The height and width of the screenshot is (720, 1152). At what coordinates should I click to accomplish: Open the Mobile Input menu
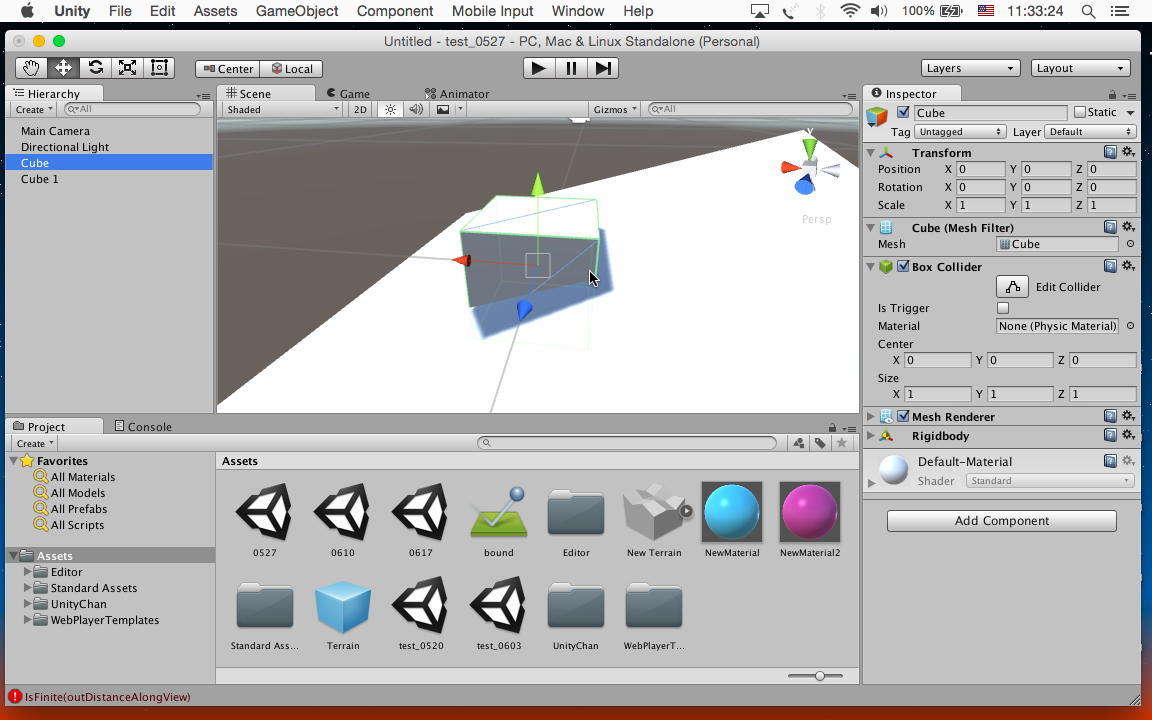(x=492, y=11)
